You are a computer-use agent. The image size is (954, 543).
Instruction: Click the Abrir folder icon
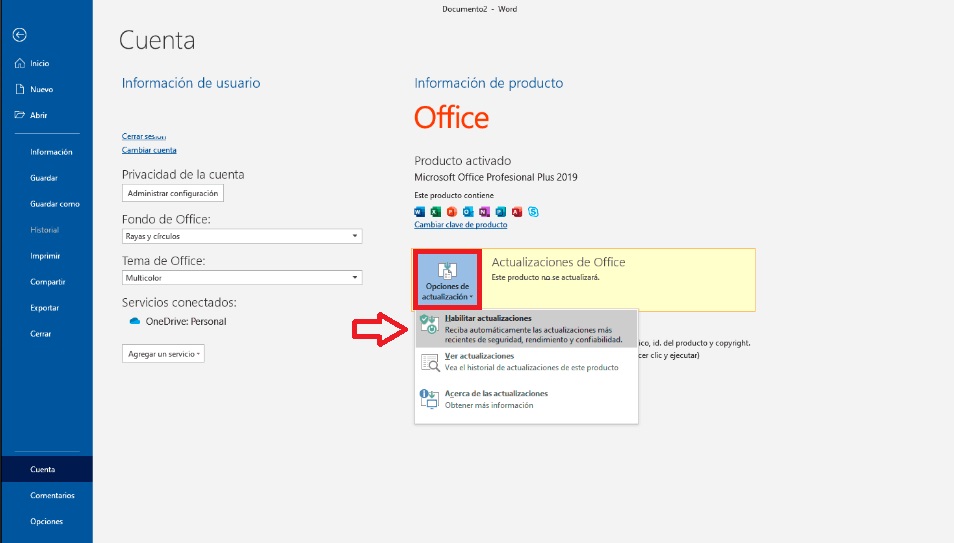[x=19, y=115]
